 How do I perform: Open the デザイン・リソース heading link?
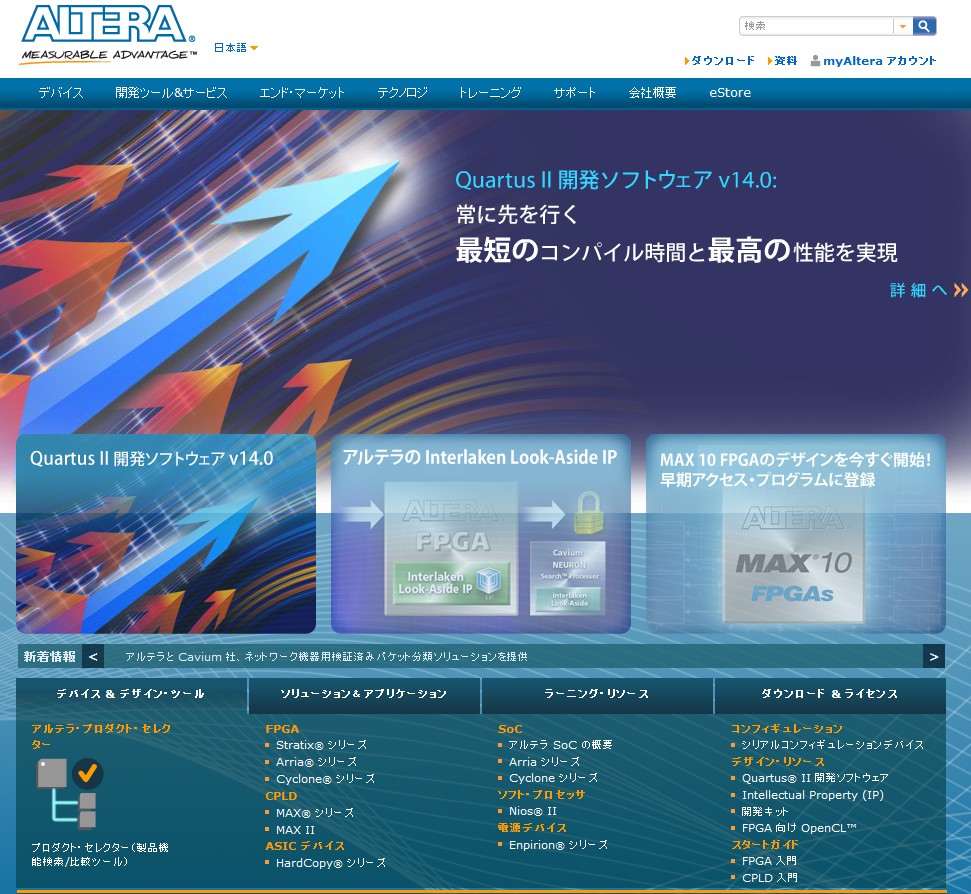point(778,762)
